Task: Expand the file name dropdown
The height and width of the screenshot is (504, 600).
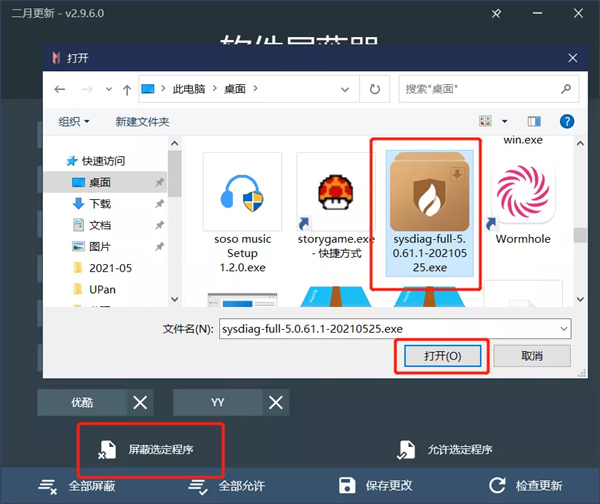Action: coord(564,329)
